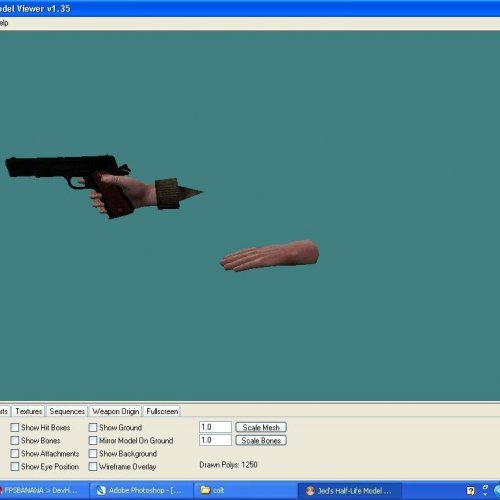Check the Show Attachments option
The image size is (500, 500).
point(15,453)
